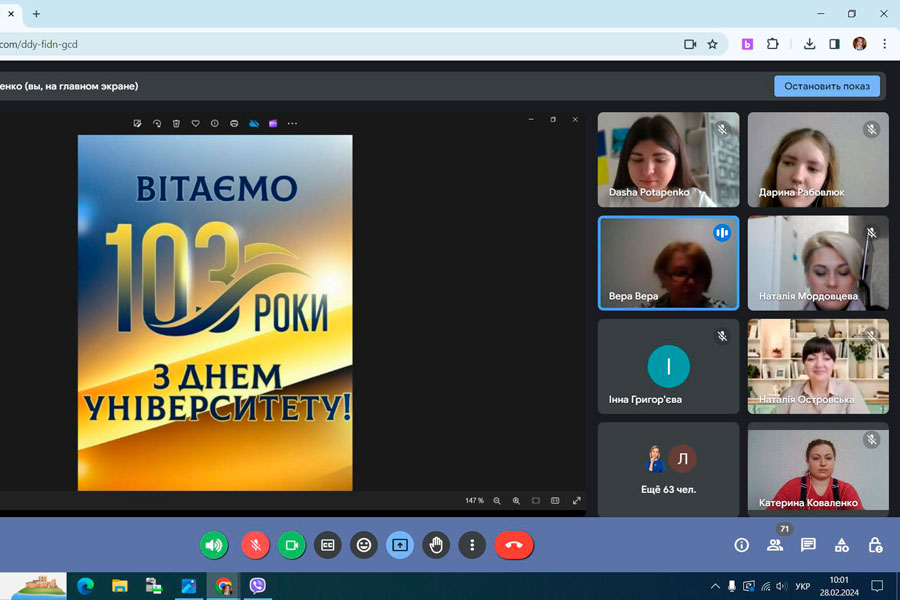Screen dimensions: 900x600
Task: Open Photos app from taskbar
Action: pos(188,586)
